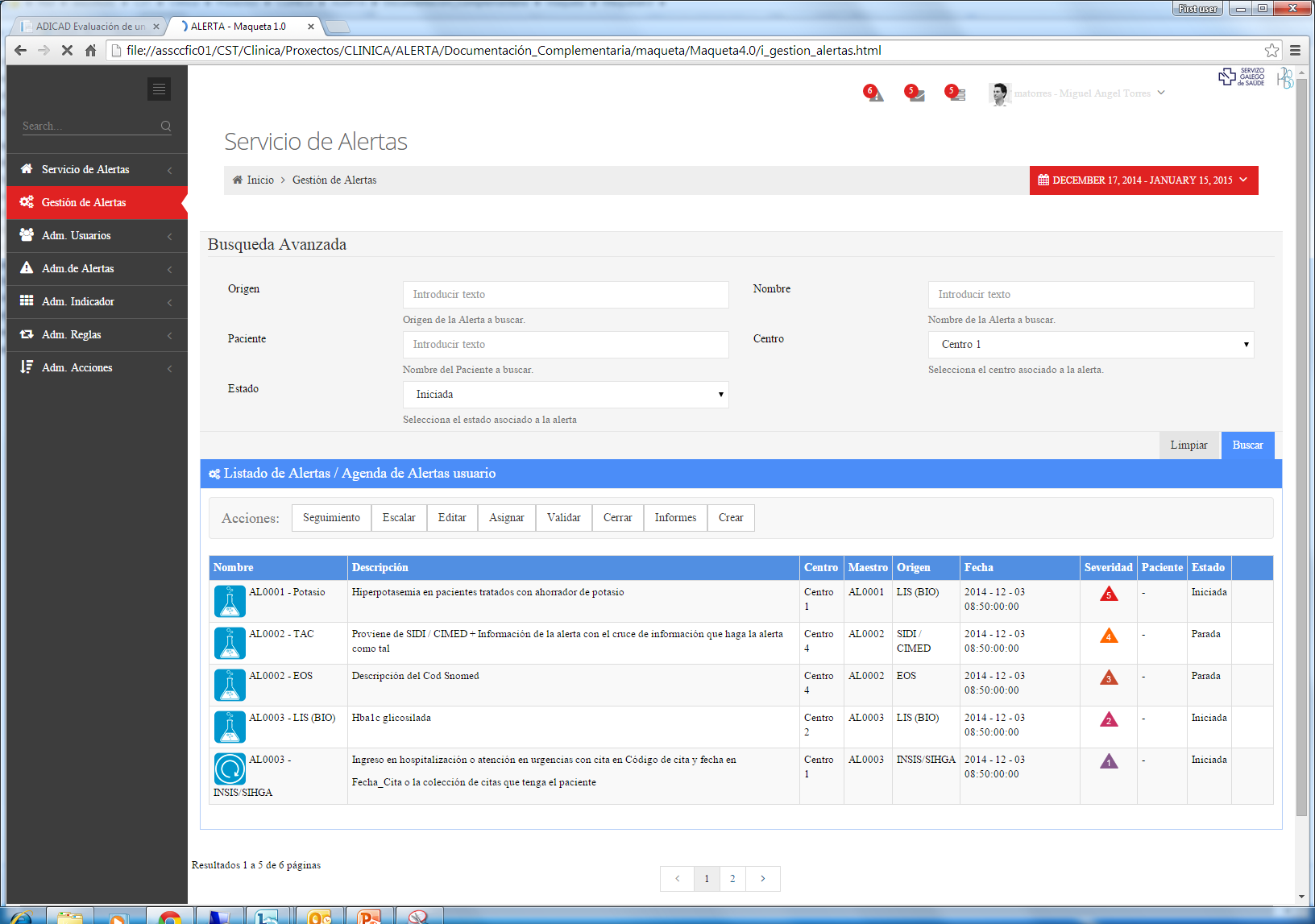Expand the December 17 - January 15 date range picker

[1143, 180]
